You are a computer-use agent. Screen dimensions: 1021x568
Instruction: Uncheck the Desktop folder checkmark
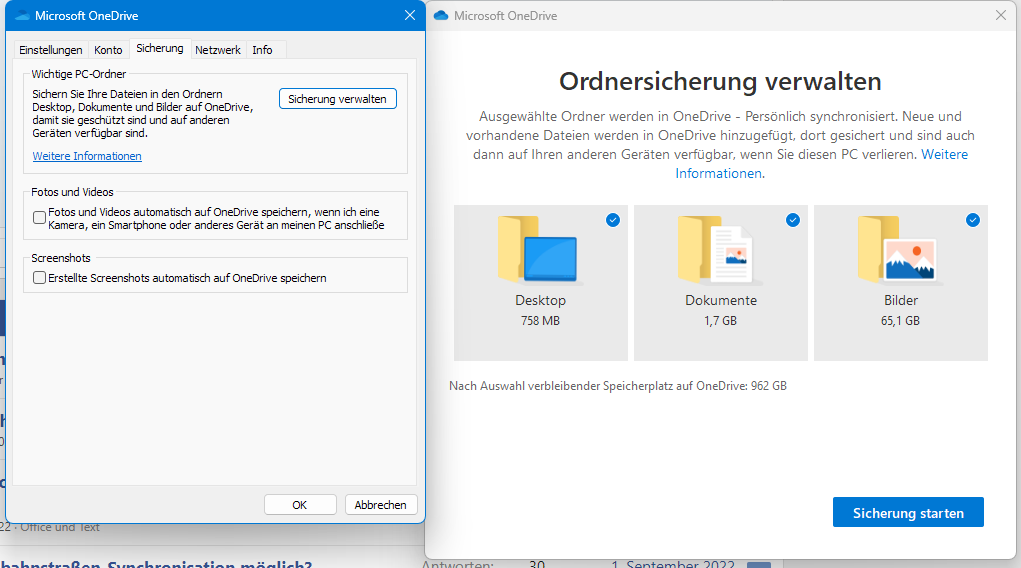tap(613, 220)
